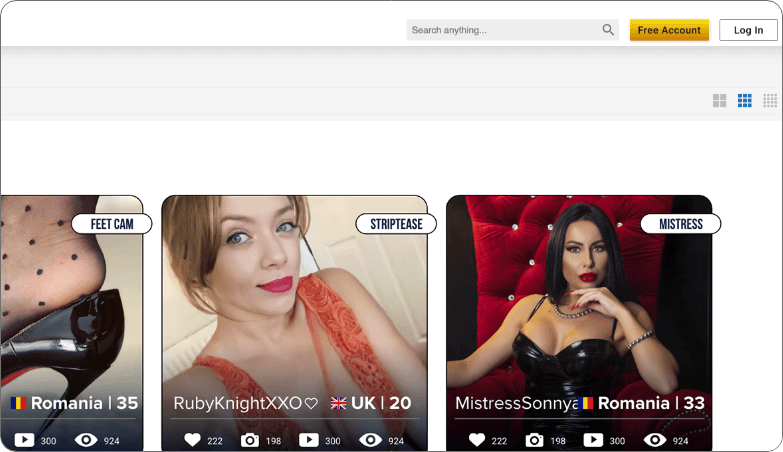Click the video icon on the Feet Cam card

[x=24, y=440]
